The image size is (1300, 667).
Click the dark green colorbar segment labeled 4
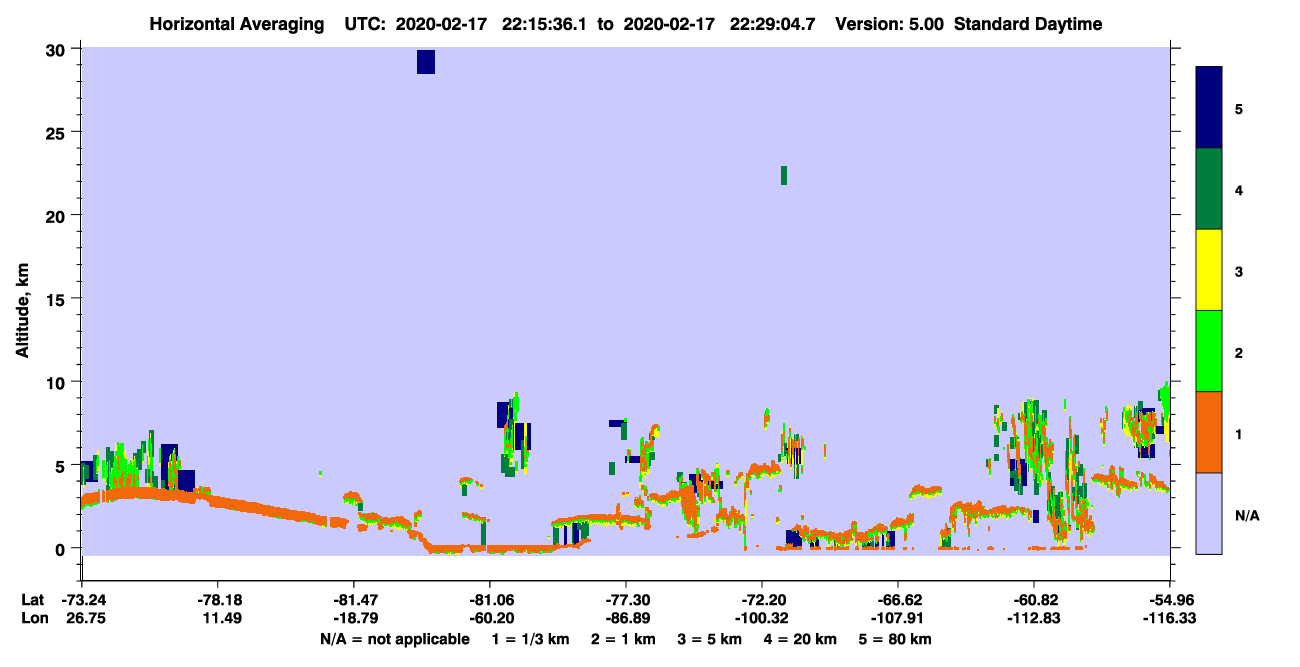pos(1209,189)
